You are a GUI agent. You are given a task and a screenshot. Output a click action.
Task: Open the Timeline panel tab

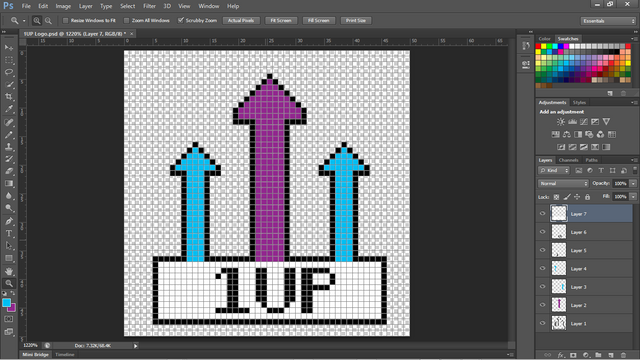coord(65,355)
